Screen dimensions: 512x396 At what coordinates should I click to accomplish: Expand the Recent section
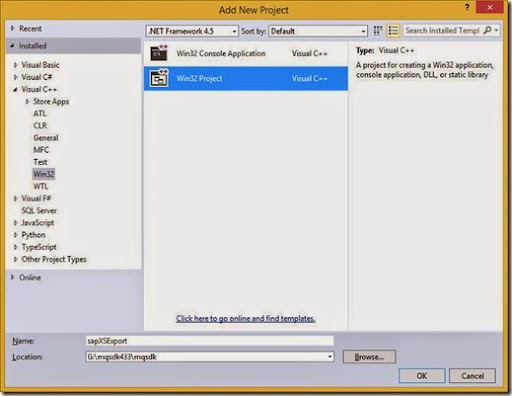coord(13,28)
